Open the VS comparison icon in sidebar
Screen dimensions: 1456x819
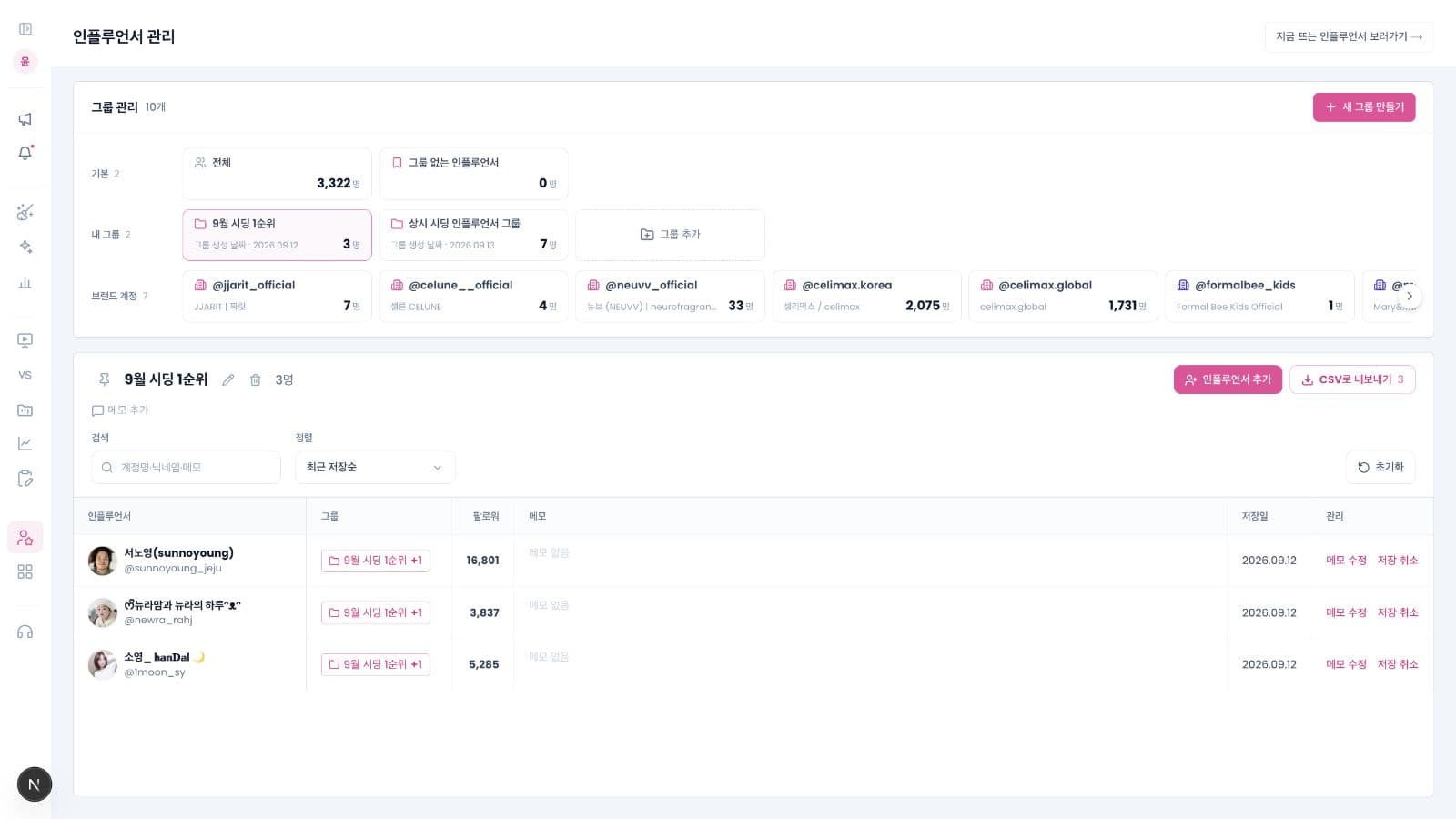[x=25, y=375]
